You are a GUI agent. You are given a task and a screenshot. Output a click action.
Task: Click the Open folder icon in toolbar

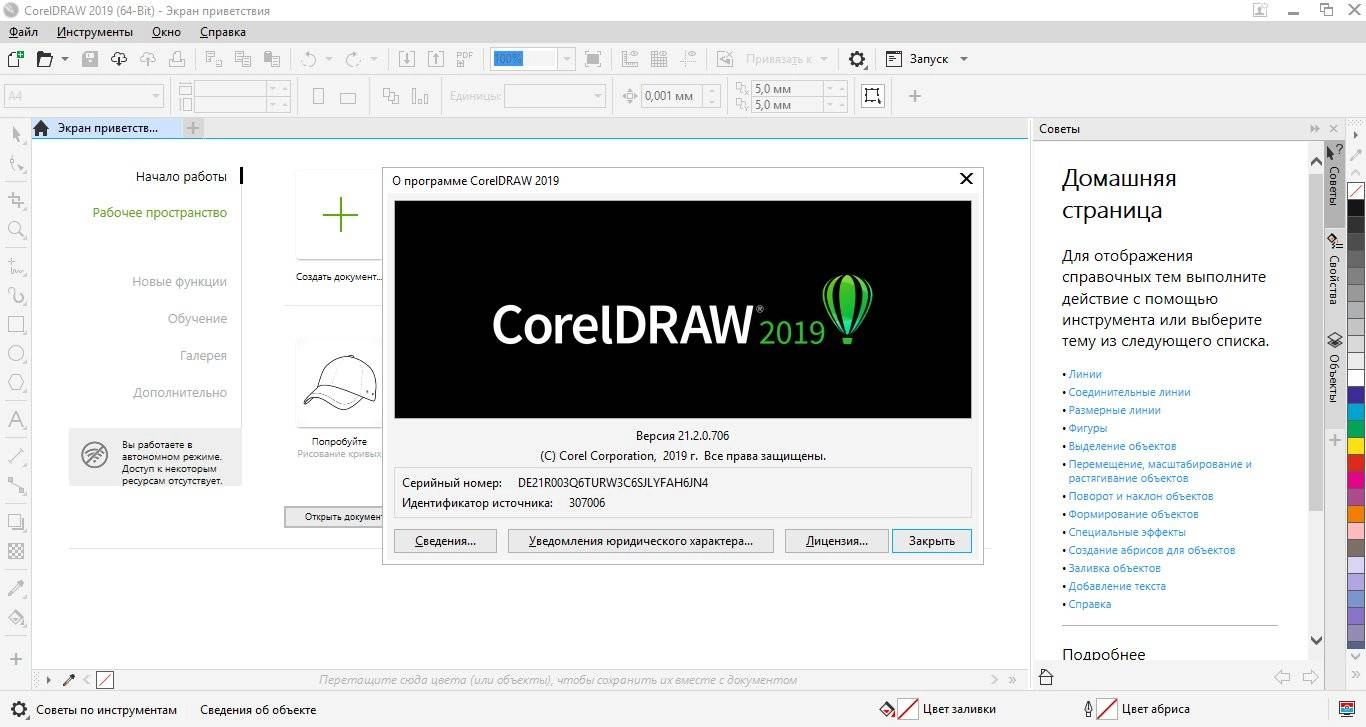[x=44, y=59]
